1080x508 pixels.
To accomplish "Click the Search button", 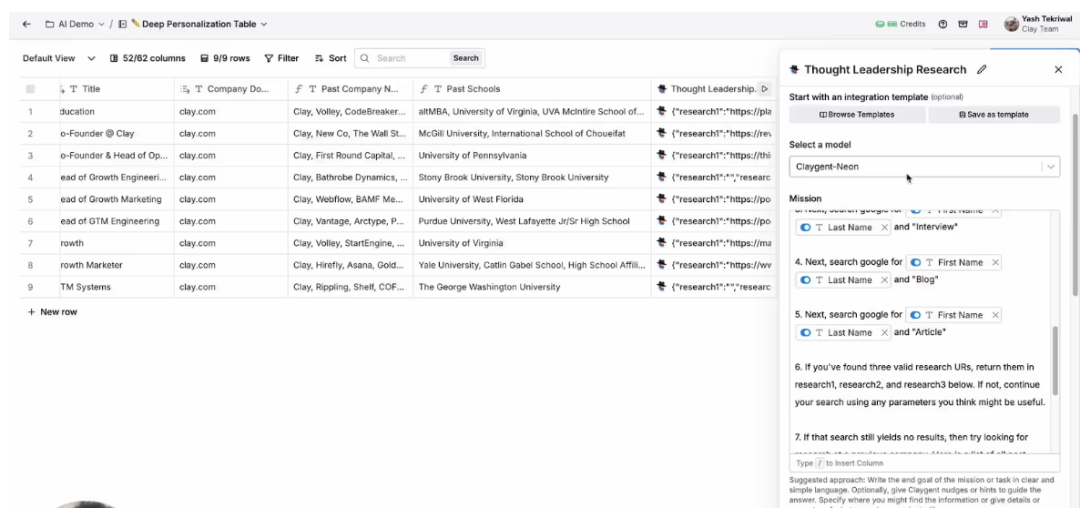I will click(466, 59).
